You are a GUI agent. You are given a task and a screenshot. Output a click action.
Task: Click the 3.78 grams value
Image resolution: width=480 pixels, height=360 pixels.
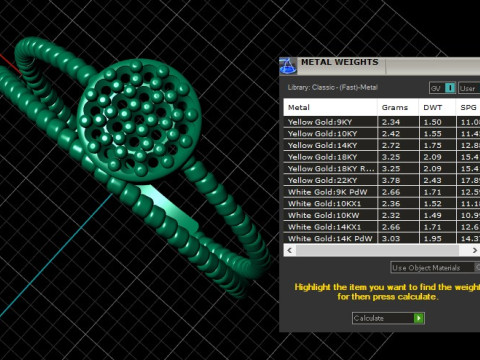coord(391,180)
